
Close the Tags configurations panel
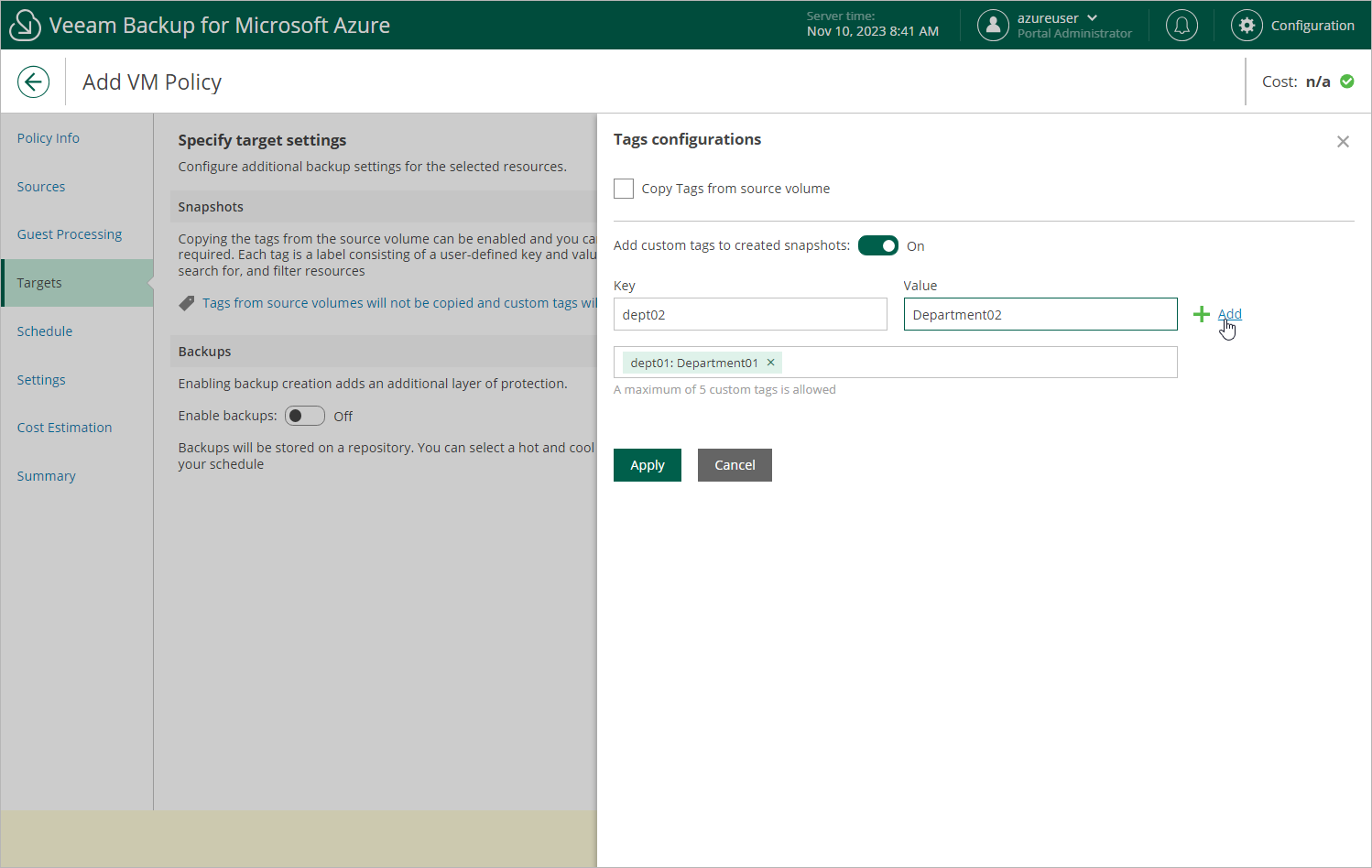pos(1343,141)
